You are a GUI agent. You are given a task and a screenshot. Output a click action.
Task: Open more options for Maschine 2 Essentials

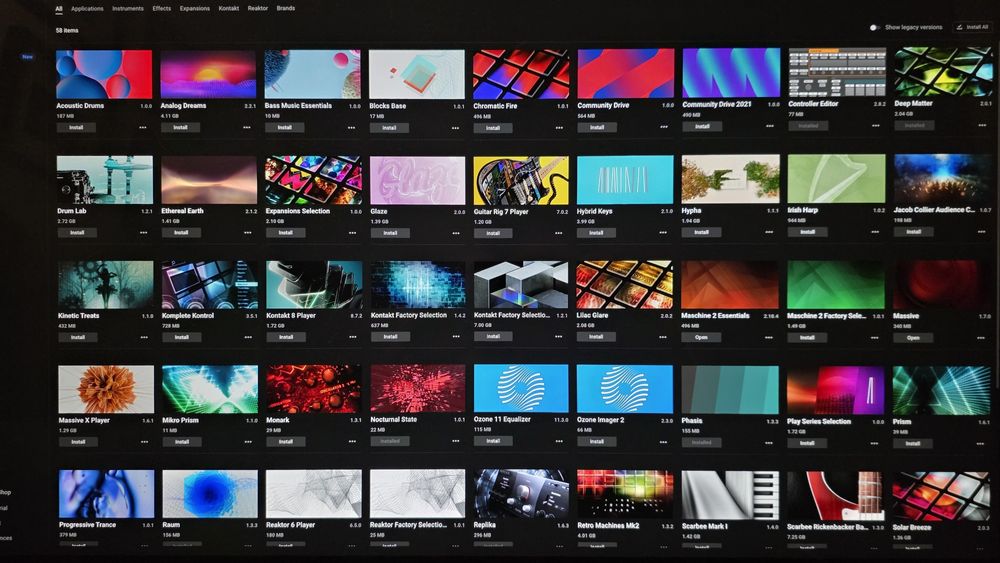pos(769,337)
